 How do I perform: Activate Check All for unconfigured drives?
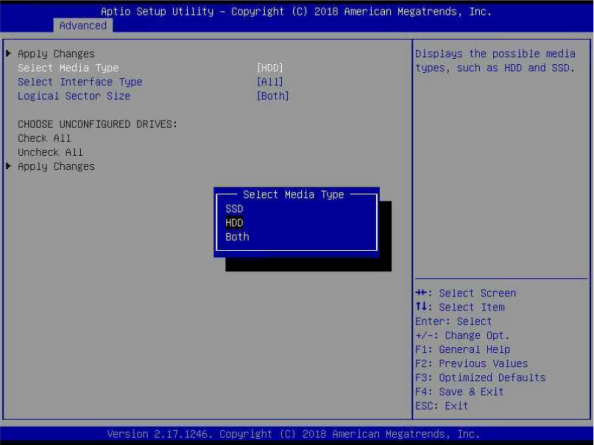click(x=44, y=138)
